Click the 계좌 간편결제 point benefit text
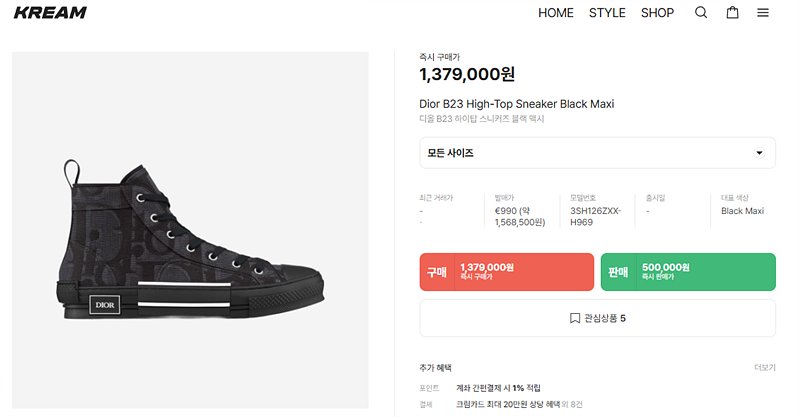Viewport: 800px width, 417px height. 498,388
